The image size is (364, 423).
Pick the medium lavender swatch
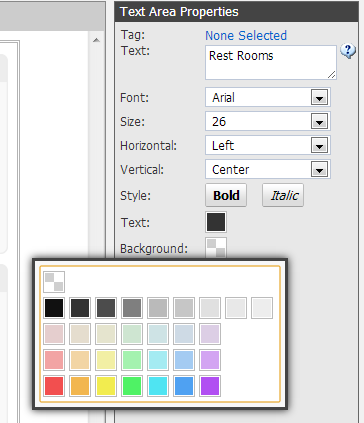[x=210, y=360]
